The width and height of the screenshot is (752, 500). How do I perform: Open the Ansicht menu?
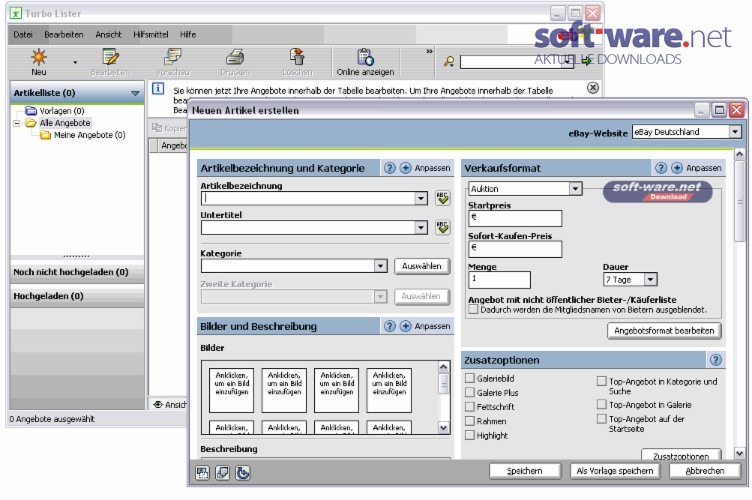point(108,35)
